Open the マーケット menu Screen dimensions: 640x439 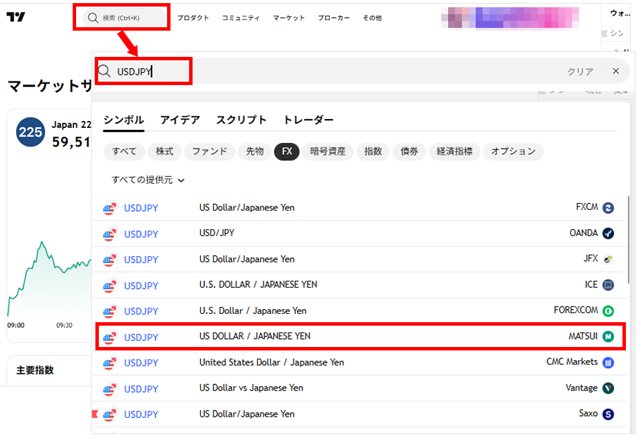tap(289, 18)
